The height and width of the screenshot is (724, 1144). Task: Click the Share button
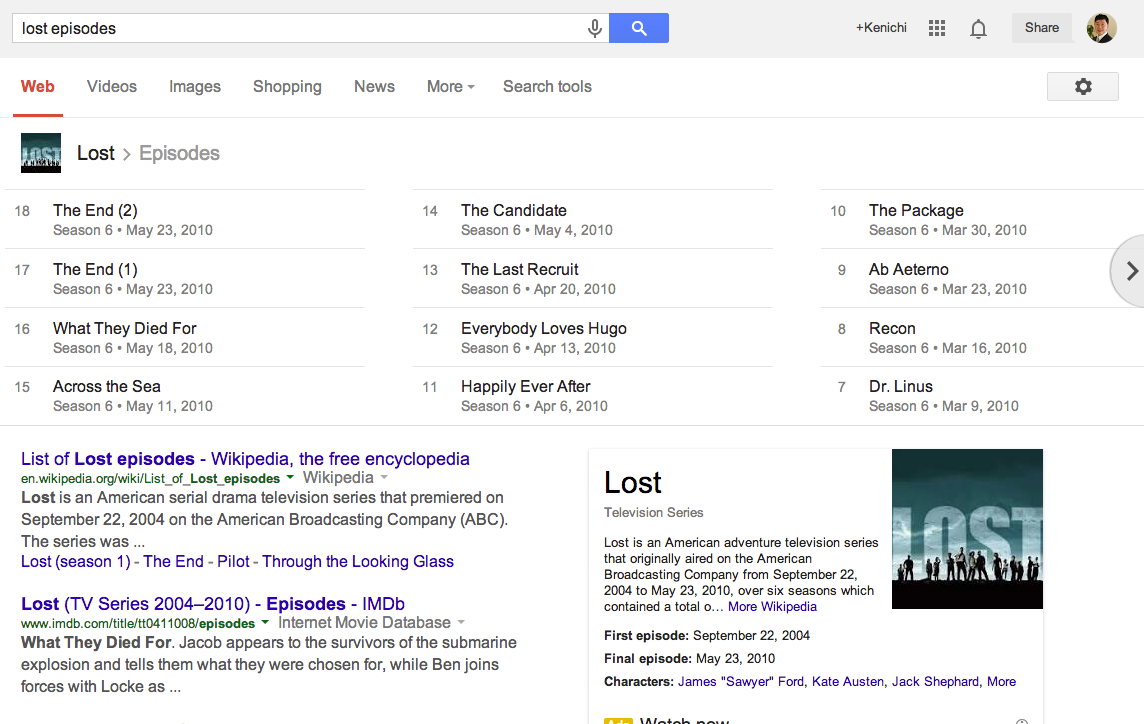point(1042,28)
